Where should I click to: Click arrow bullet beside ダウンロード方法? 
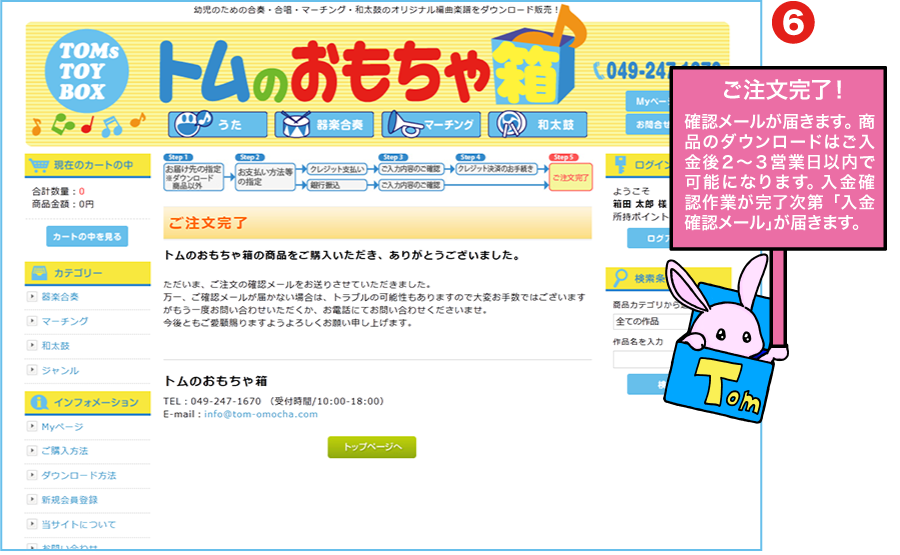pos(32,475)
